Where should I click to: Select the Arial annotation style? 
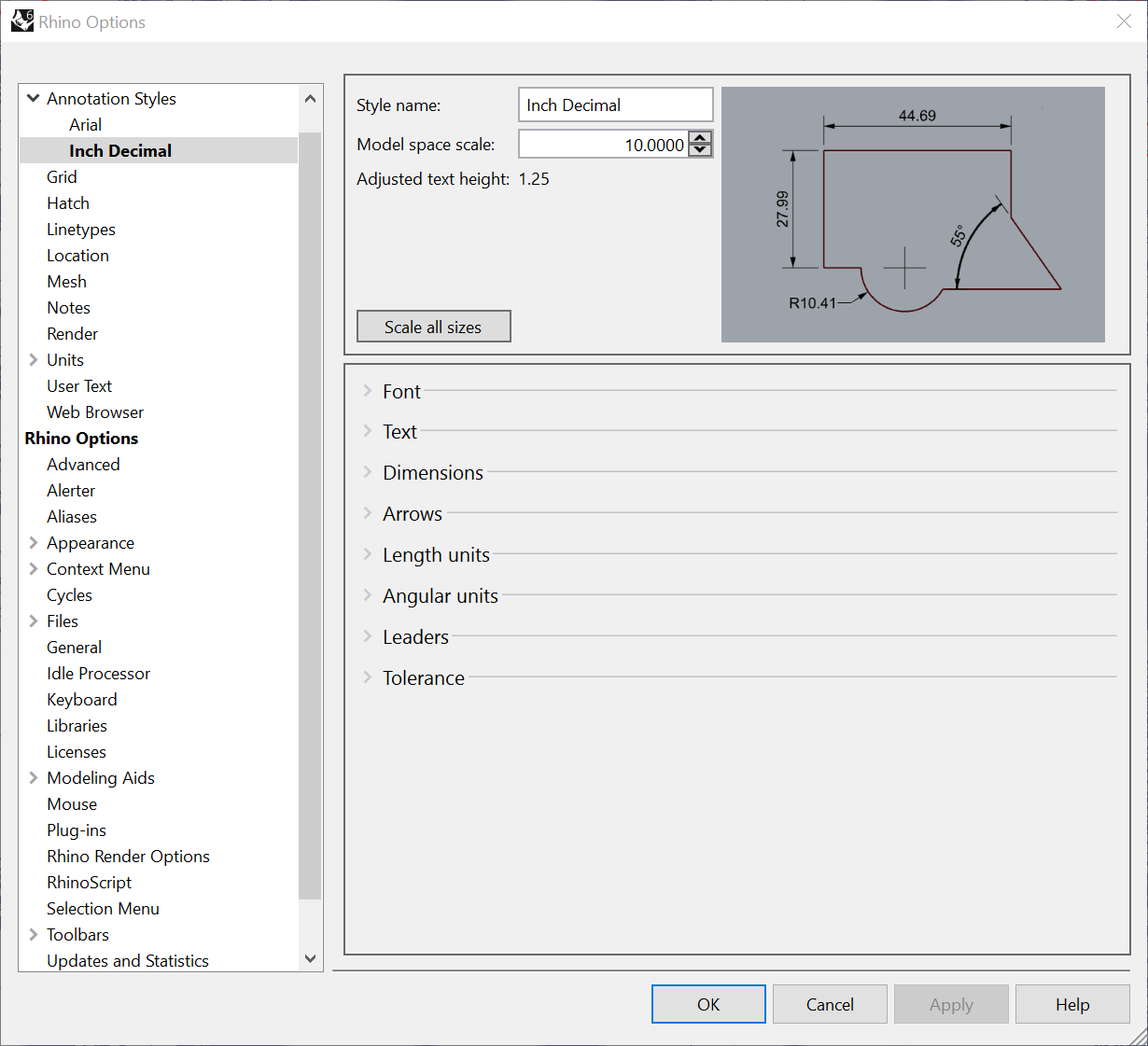tap(83, 124)
